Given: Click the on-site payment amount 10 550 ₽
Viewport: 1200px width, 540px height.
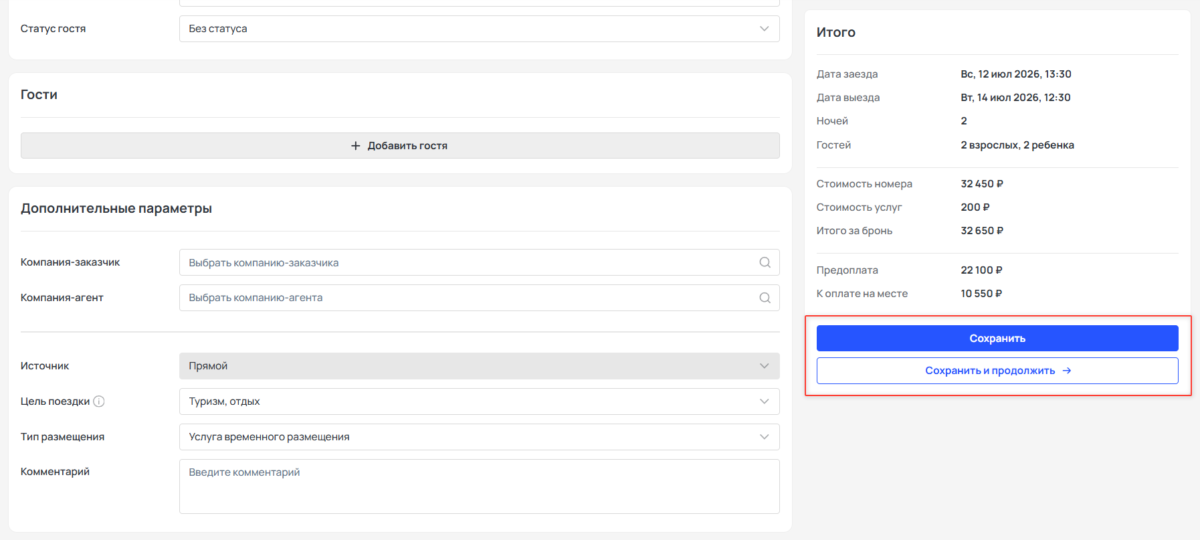Looking at the screenshot, I should coord(981,294).
